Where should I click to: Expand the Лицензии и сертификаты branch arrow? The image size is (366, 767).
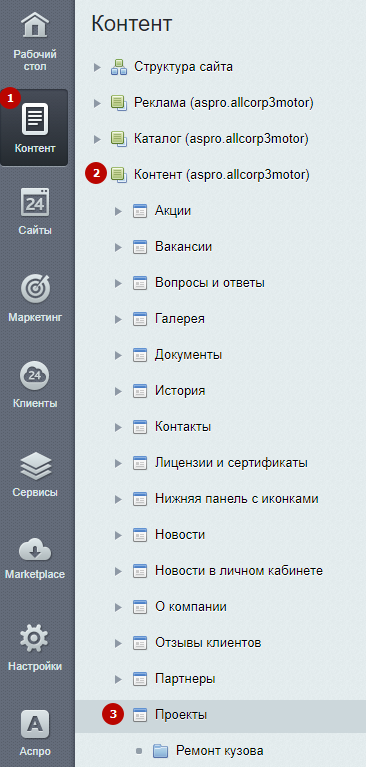pos(118,463)
